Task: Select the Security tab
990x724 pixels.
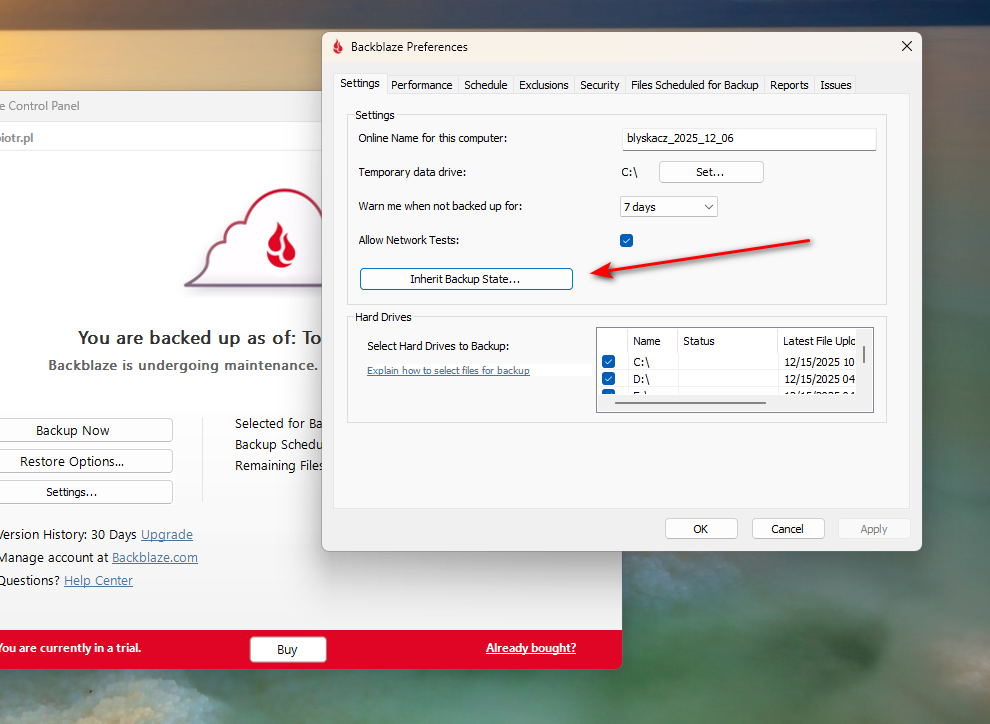Action: click(x=599, y=85)
